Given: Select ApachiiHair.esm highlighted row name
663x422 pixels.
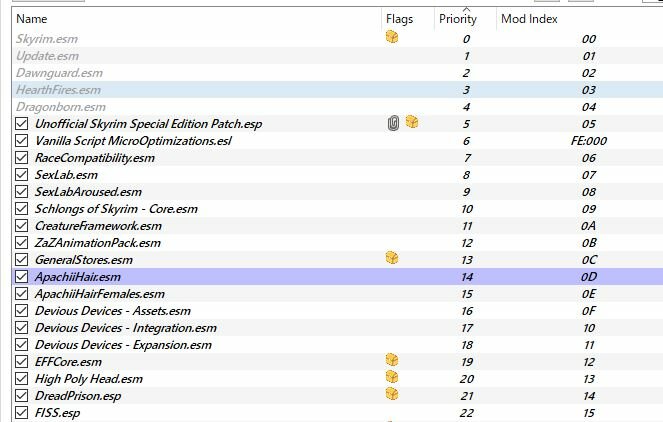Looking at the screenshot, I should pos(78,277).
